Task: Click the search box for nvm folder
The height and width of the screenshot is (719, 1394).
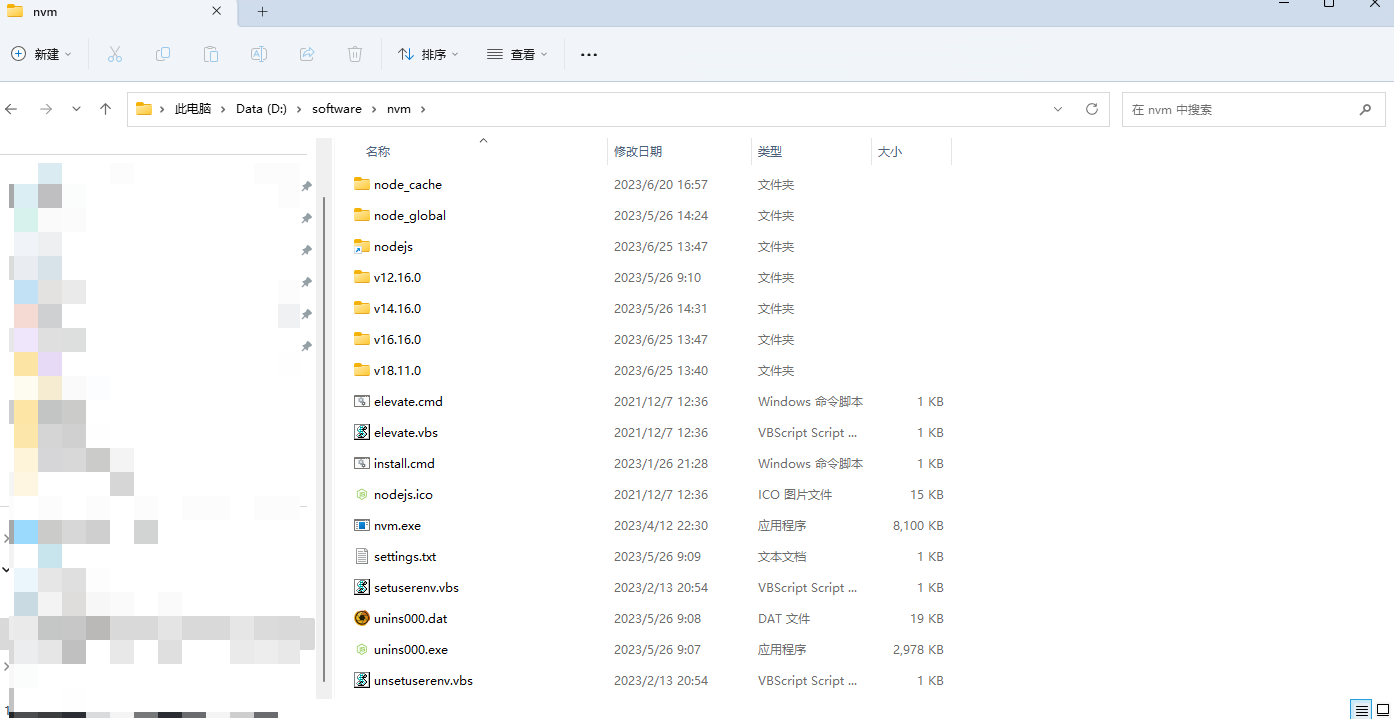Action: click(1240, 109)
